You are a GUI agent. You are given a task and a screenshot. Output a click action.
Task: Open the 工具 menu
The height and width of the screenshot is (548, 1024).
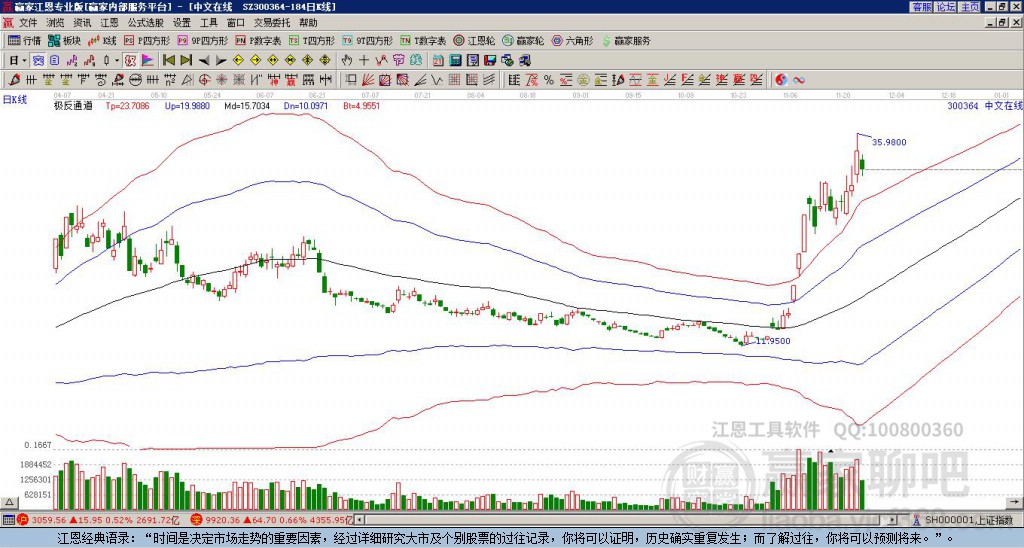pos(208,23)
